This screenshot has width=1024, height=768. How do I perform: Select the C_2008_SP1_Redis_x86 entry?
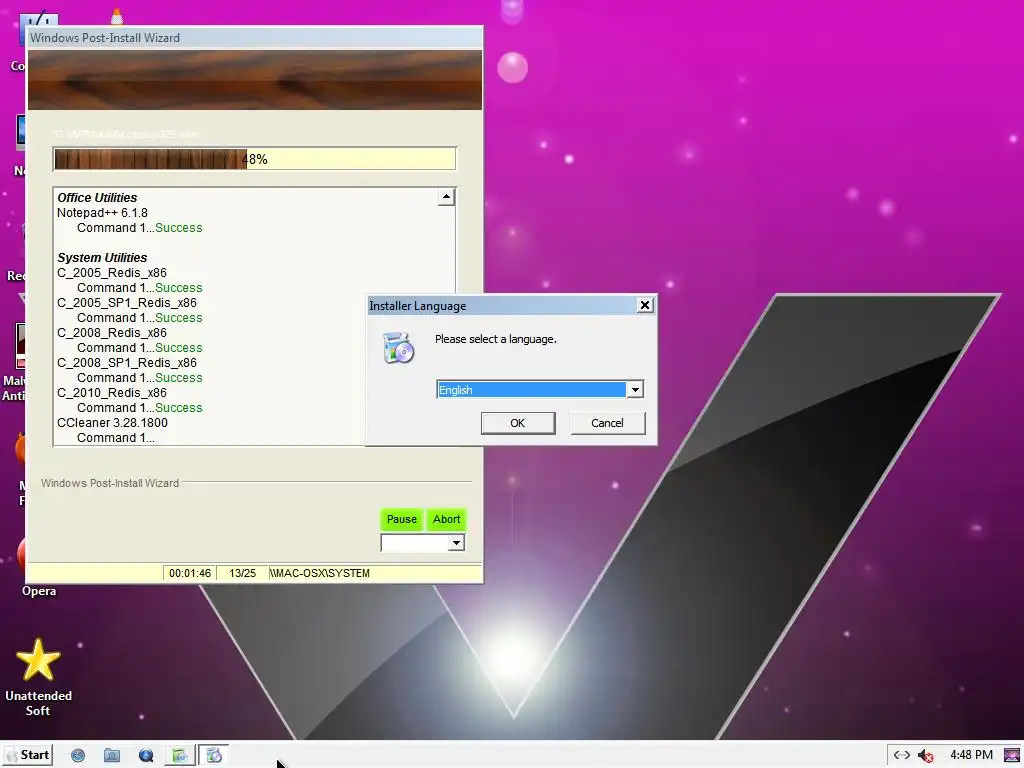pos(127,362)
